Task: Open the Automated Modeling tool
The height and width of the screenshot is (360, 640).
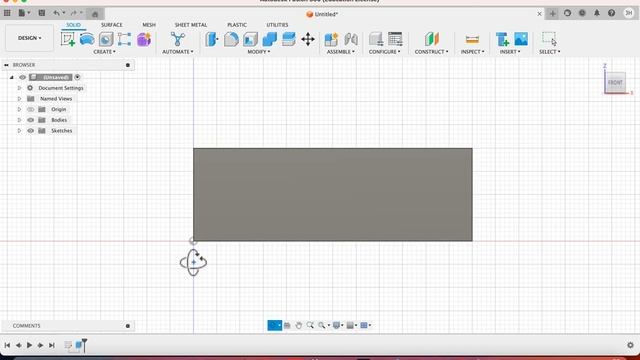Action: click(178, 39)
